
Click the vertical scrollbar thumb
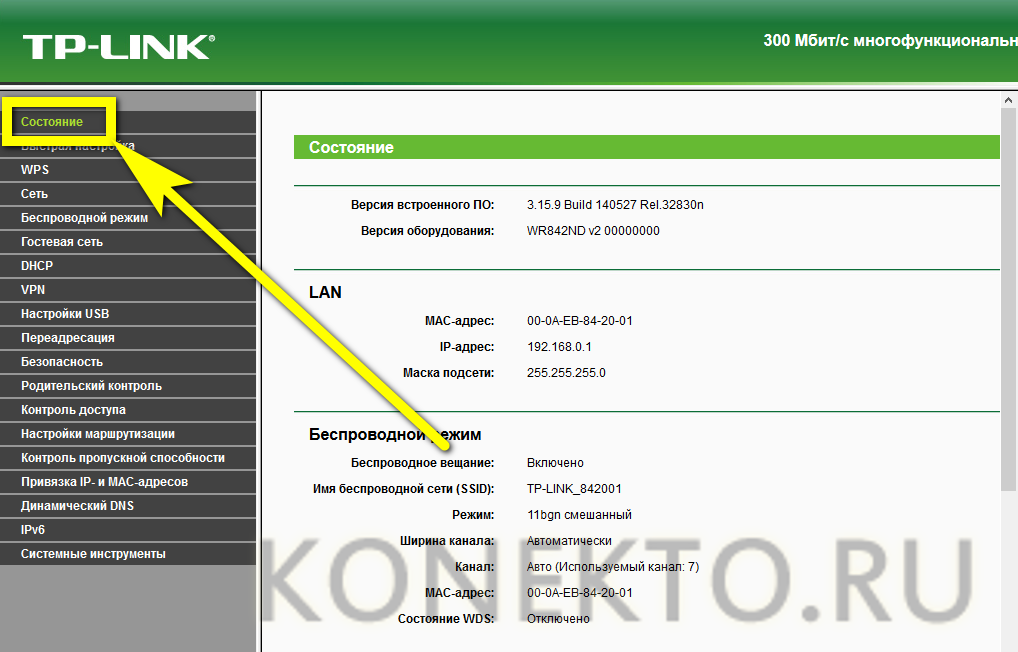[1008, 299]
